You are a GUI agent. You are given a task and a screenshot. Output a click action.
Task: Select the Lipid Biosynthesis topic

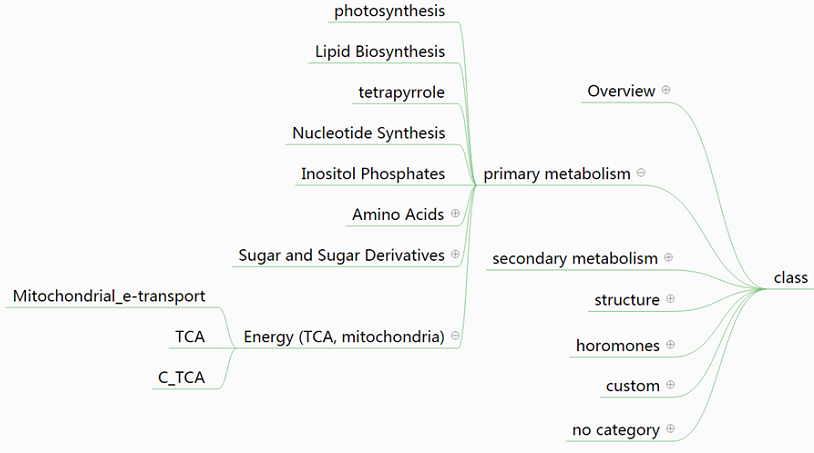(380, 51)
